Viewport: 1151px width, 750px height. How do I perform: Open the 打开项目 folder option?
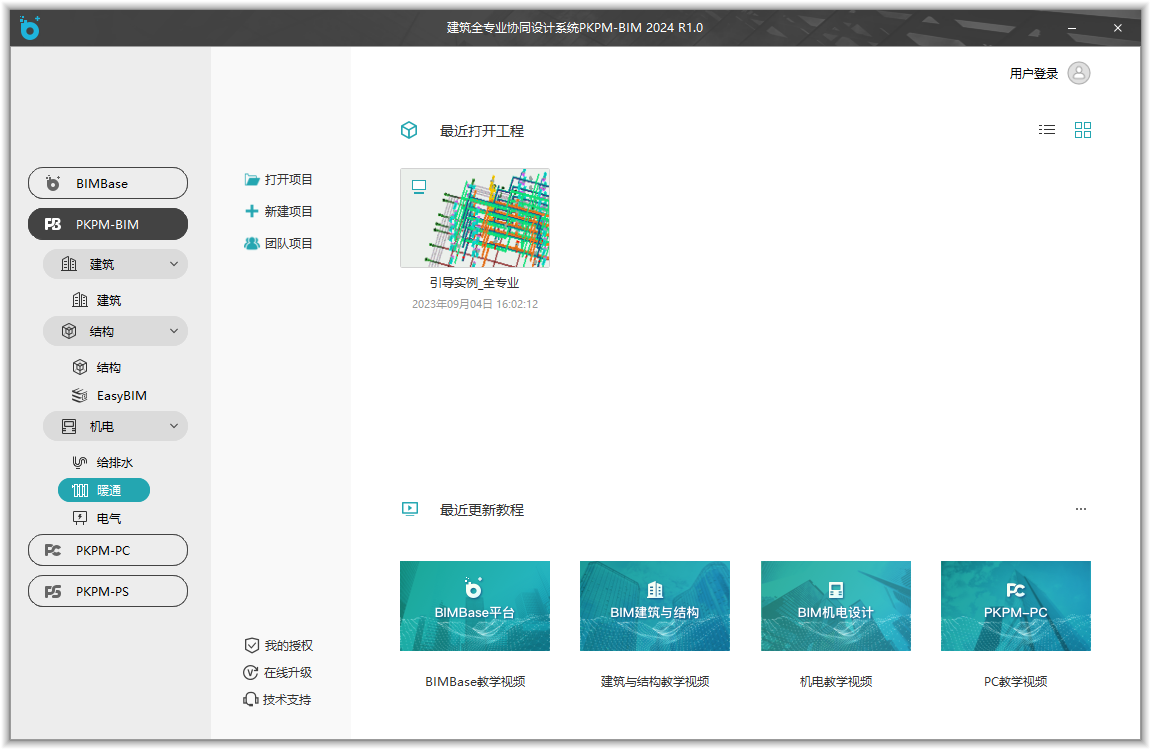(279, 180)
